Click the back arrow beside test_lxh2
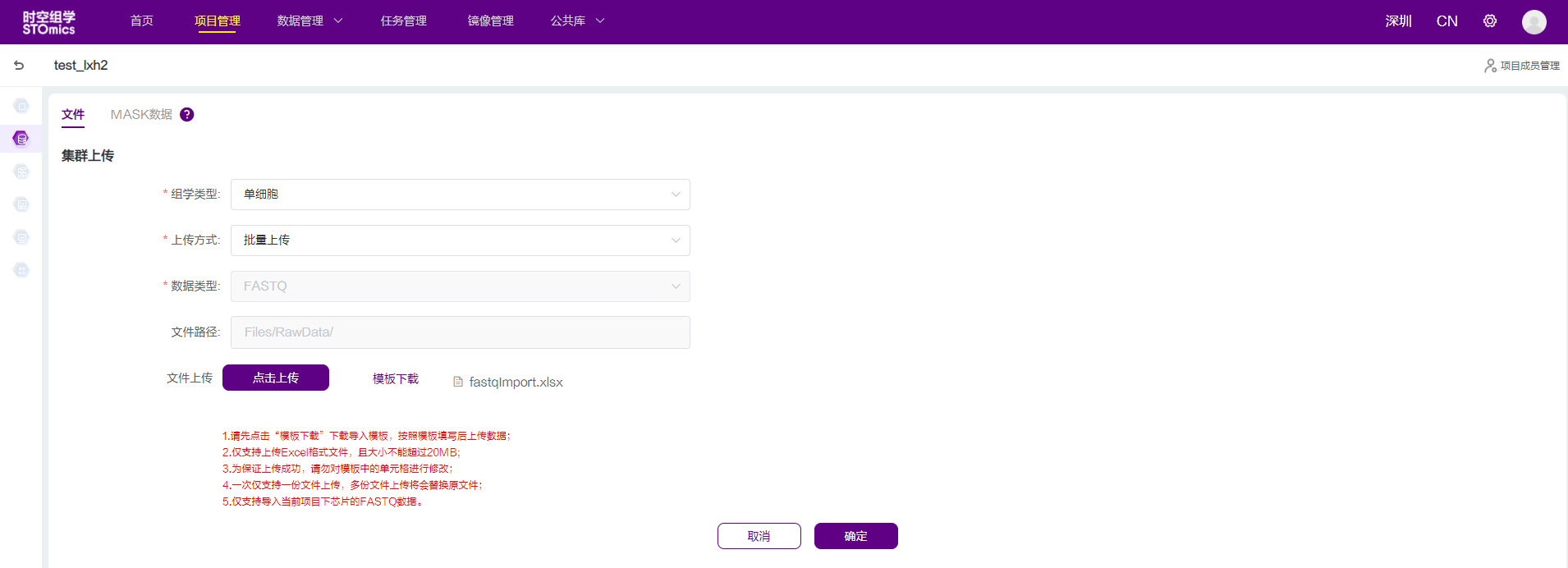 [x=19, y=66]
